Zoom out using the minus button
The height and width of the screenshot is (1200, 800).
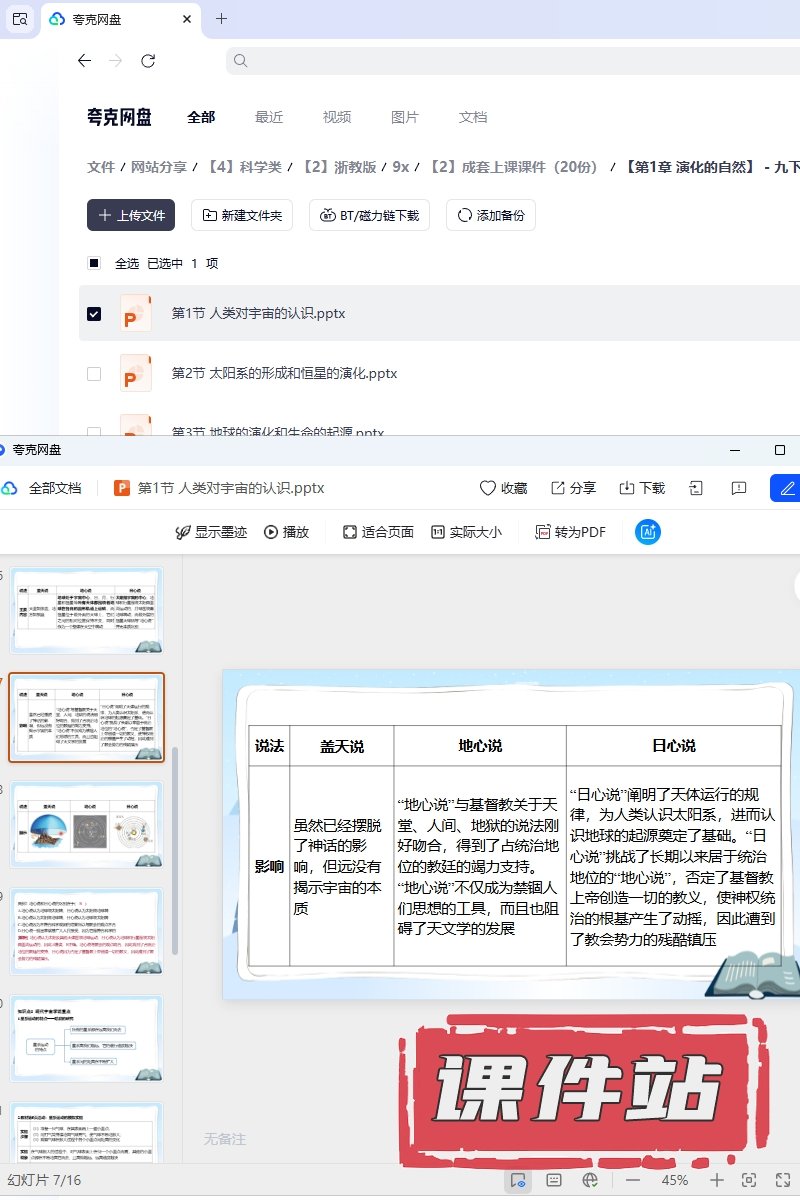633,1180
